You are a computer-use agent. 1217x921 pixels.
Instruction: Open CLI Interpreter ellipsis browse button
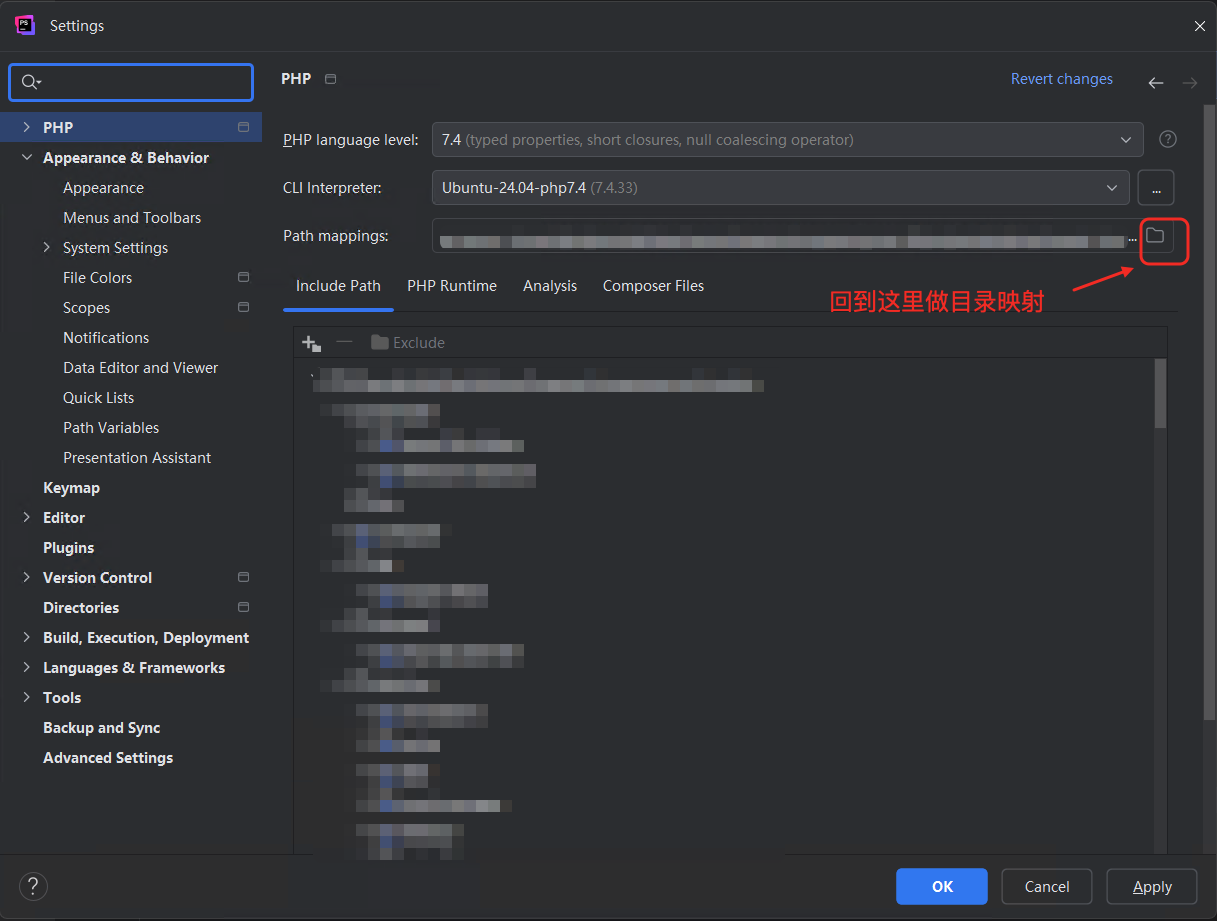pyautogui.click(x=1156, y=188)
